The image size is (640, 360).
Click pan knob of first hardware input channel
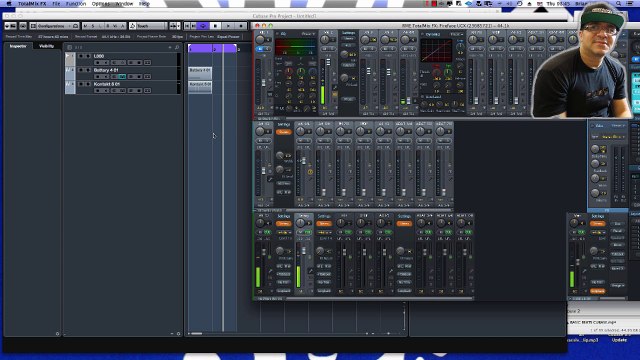[x=260, y=40]
